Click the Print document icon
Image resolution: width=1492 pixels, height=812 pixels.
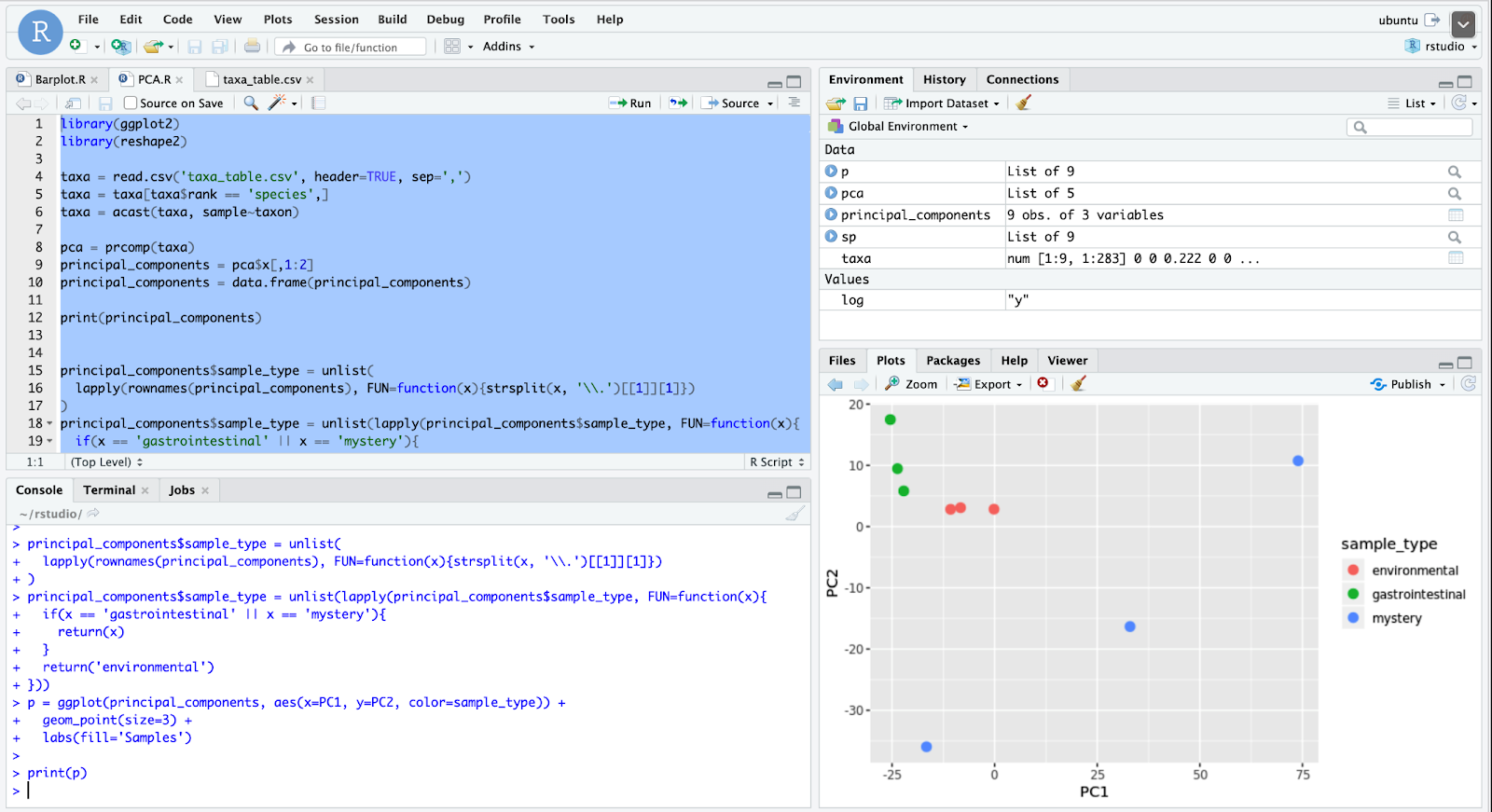click(252, 46)
